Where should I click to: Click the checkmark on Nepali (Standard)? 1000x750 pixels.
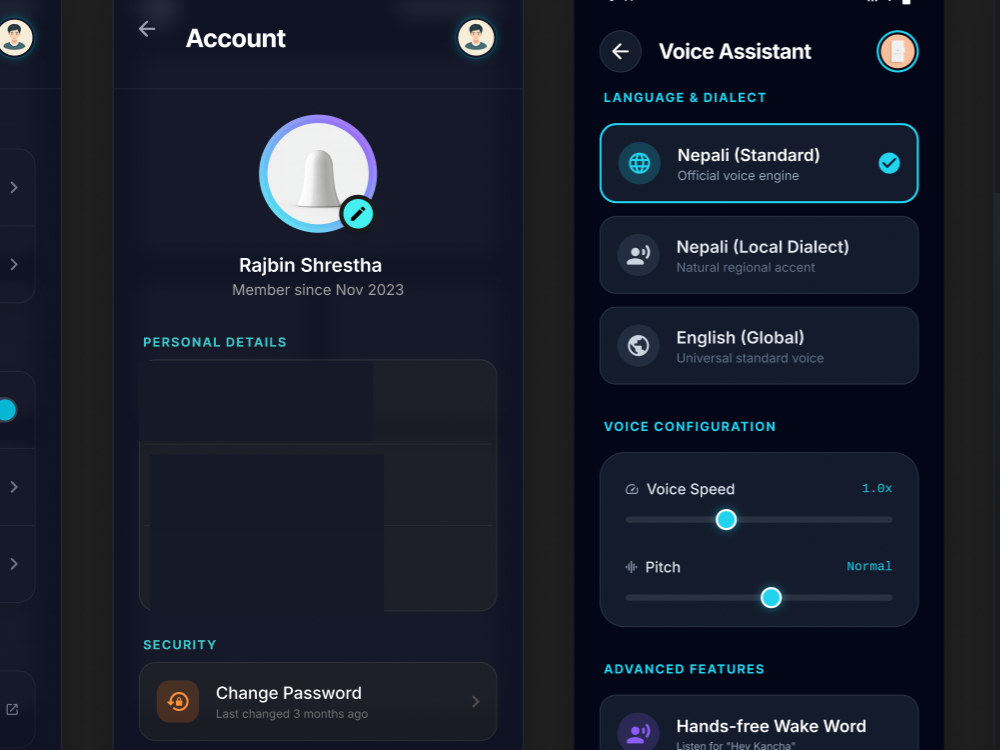pos(889,163)
